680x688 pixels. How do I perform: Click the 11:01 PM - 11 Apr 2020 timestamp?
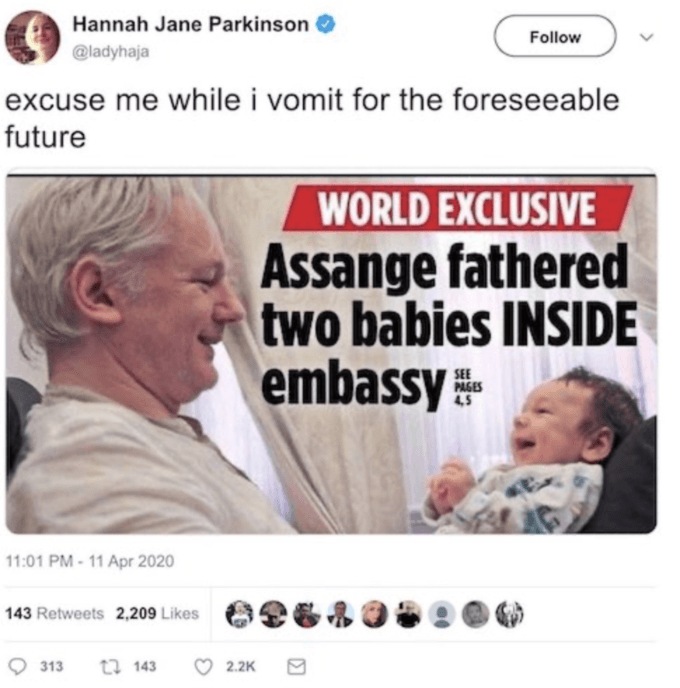pos(90,561)
